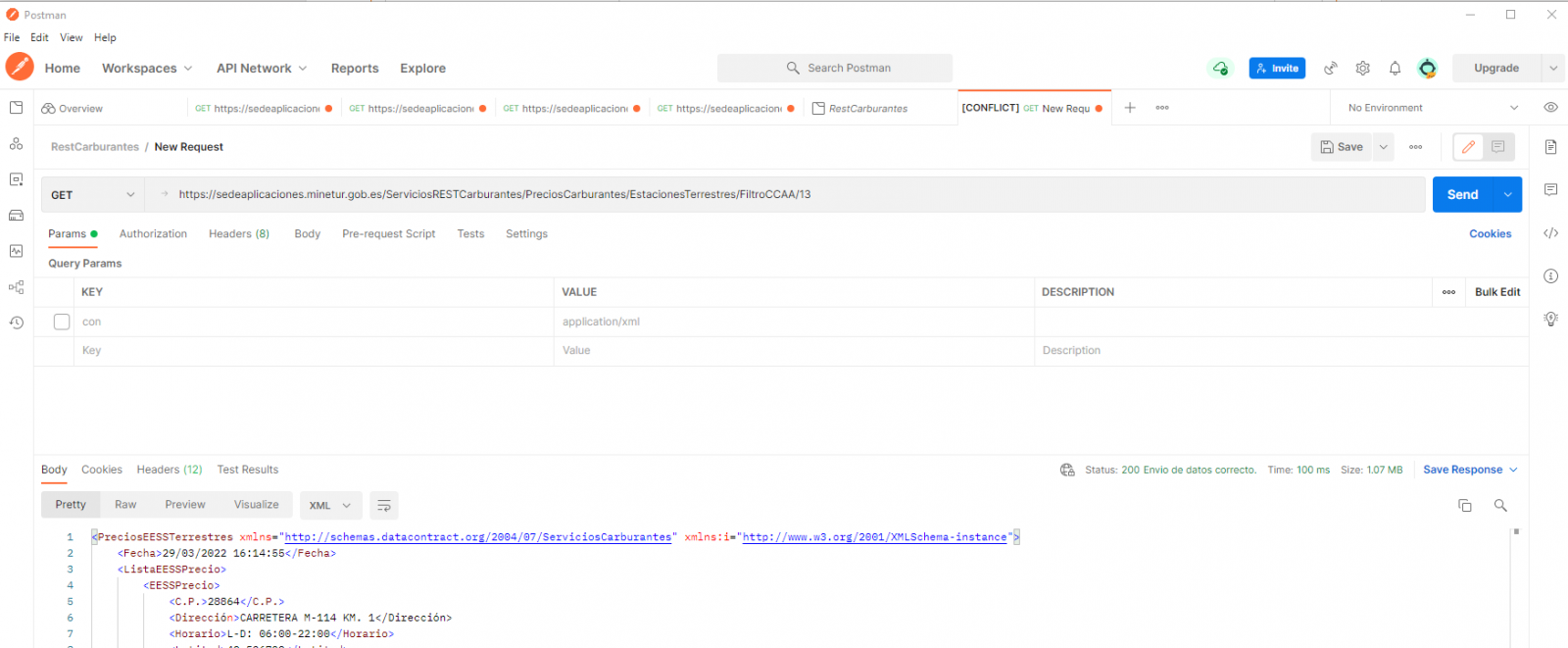The width and height of the screenshot is (1568, 648).
Task: Open the request info icon
Action: [1550, 276]
